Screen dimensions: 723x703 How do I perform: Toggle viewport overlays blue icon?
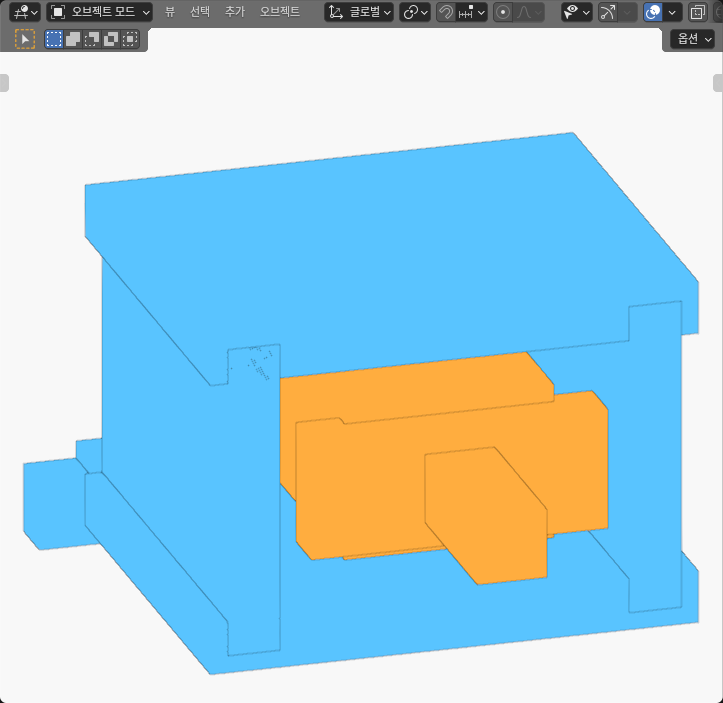click(x=653, y=12)
